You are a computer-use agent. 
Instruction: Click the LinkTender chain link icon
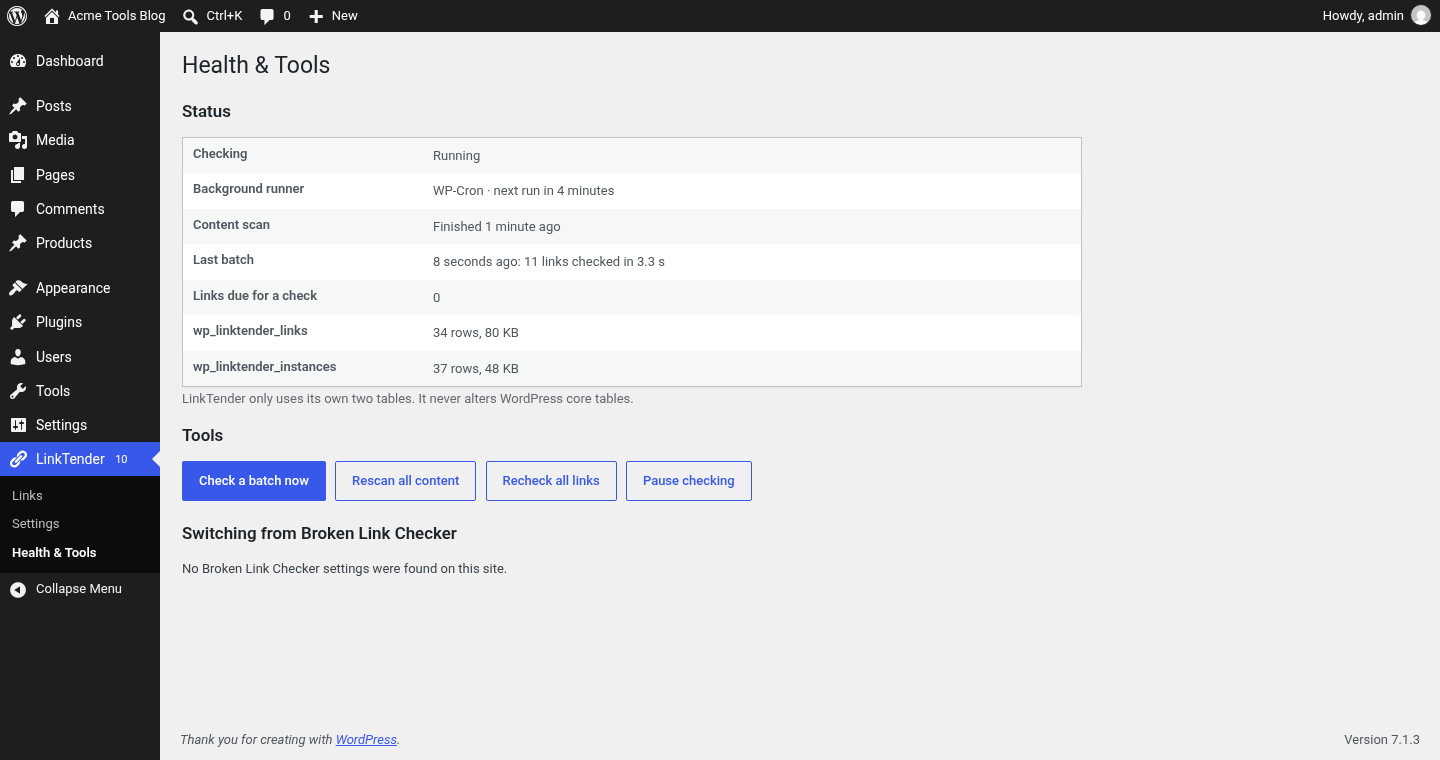coord(18,459)
